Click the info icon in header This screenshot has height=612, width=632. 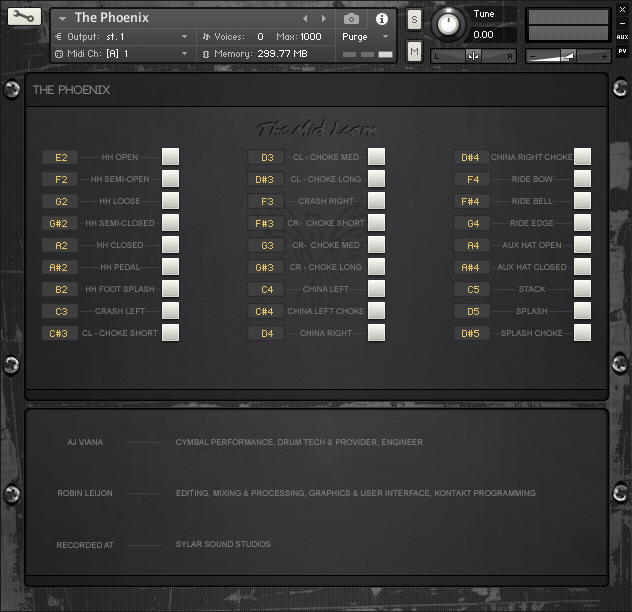point(381,18)
